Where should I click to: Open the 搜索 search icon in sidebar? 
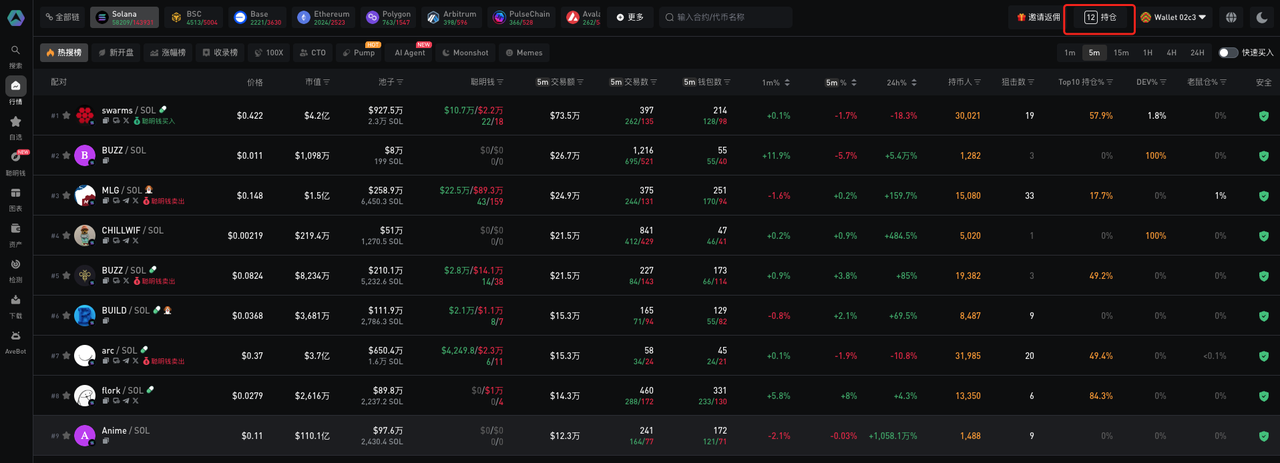click(16, 54)
